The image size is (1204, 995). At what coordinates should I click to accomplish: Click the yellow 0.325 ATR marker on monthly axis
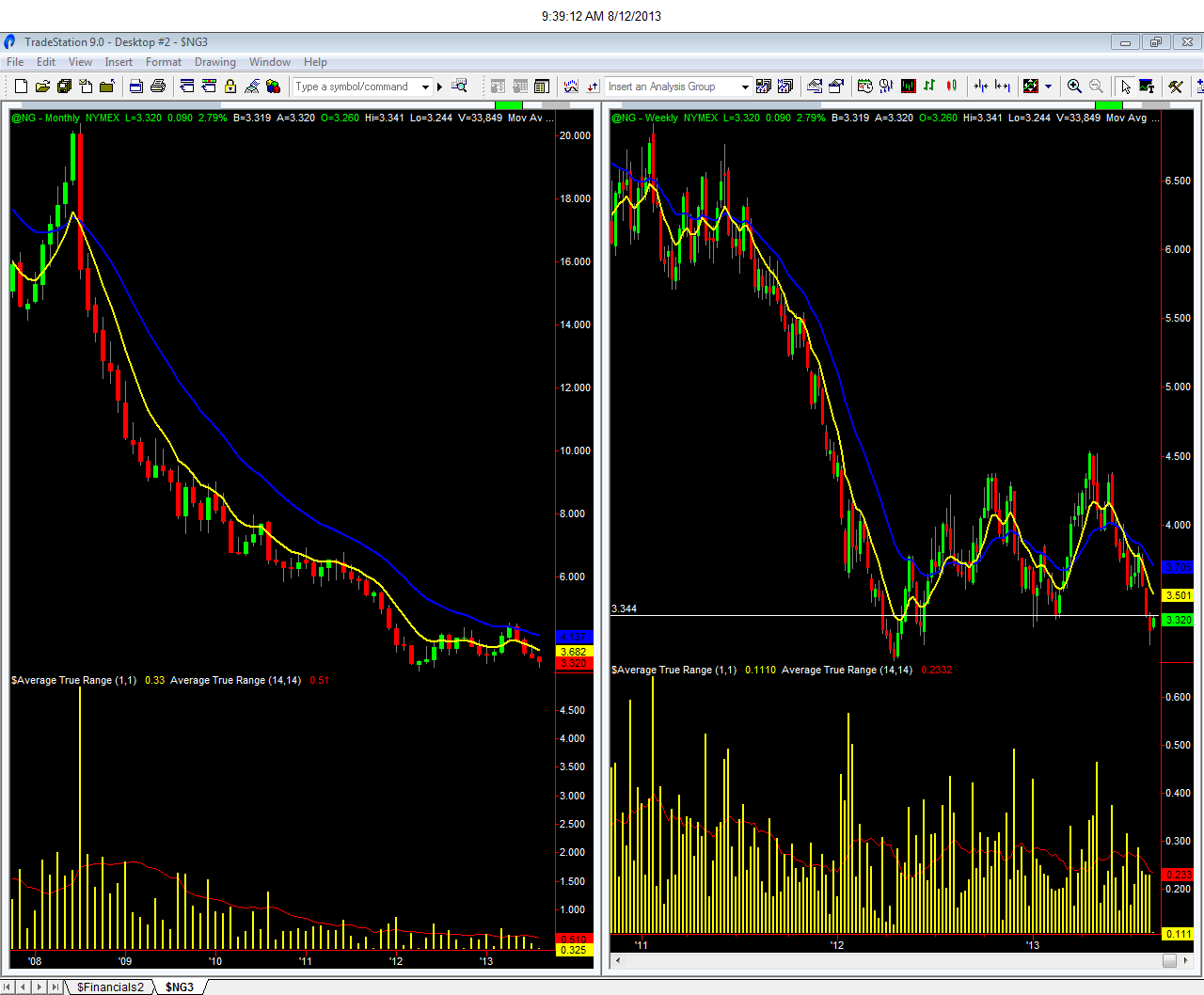click(x=574, y=950)
